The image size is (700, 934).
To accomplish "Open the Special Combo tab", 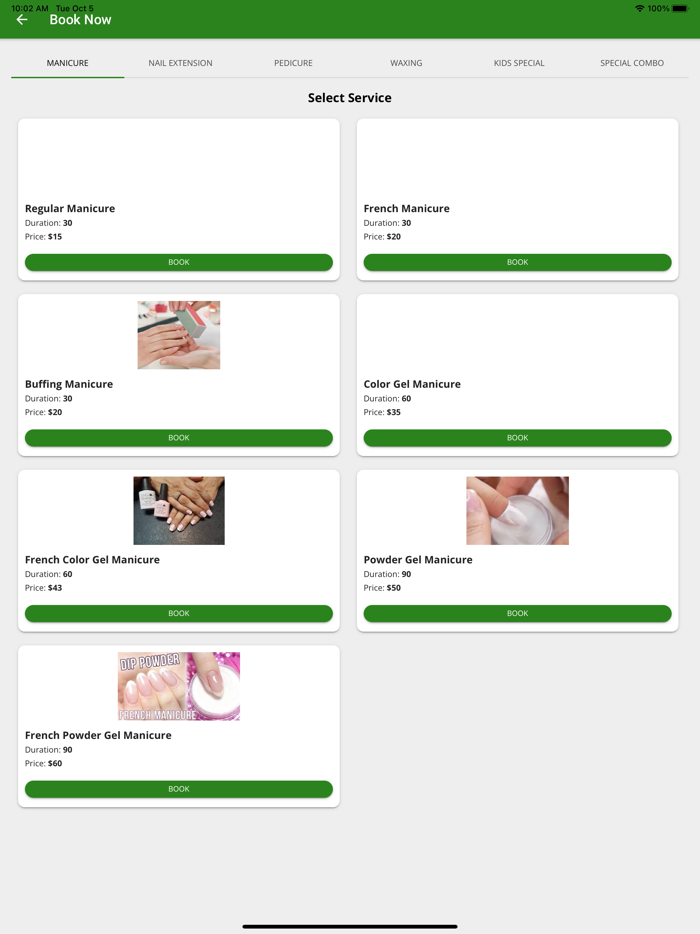I will click(632, 63).
